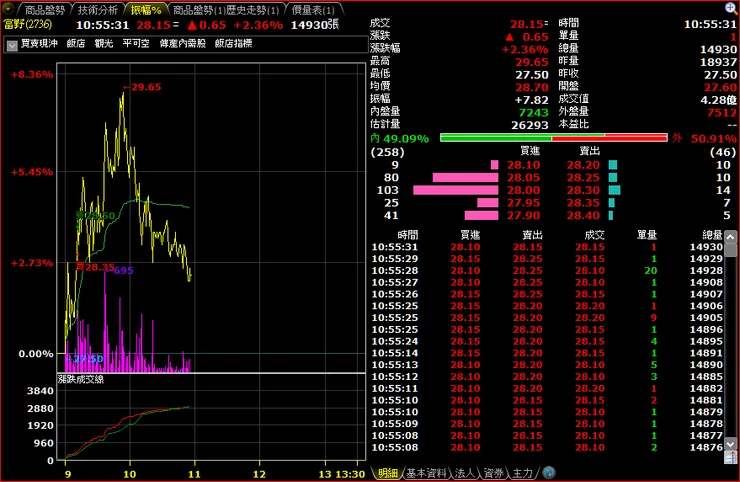
Task: Click the 漲跌成交線 sub-chart label
Action: coord(81,380)
